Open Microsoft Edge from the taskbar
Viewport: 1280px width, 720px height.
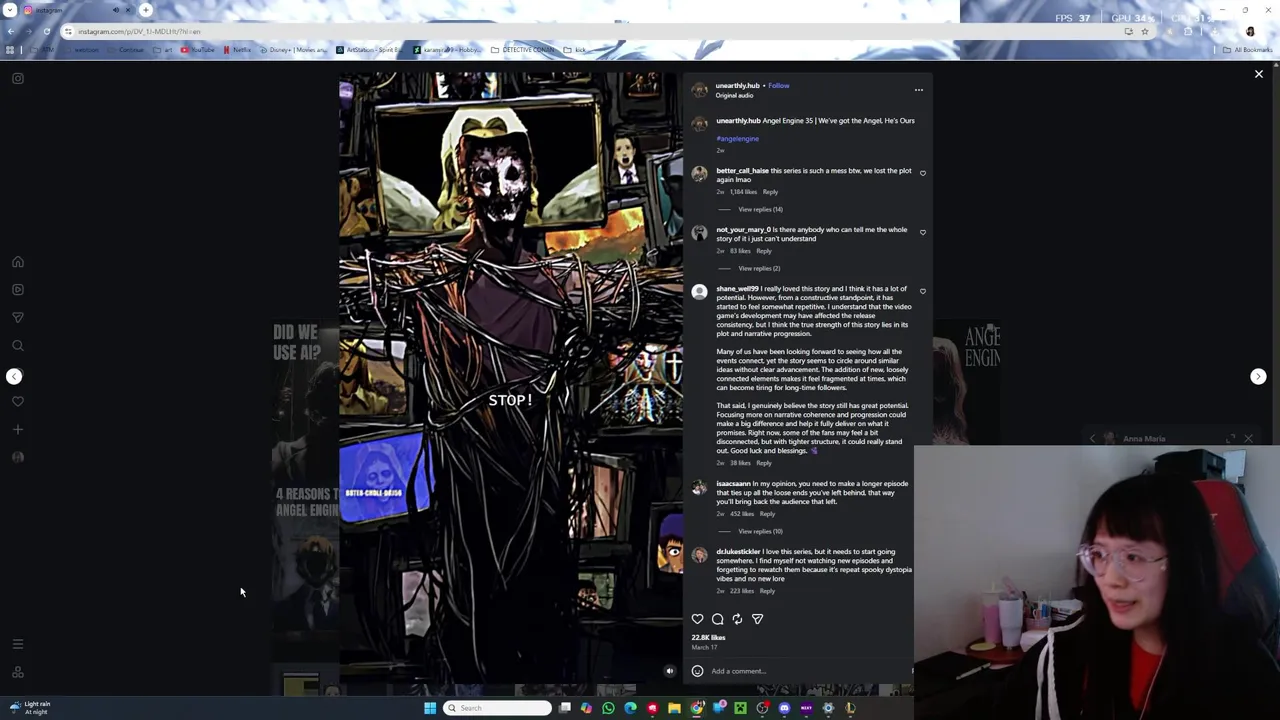click(x=630, y=708)
